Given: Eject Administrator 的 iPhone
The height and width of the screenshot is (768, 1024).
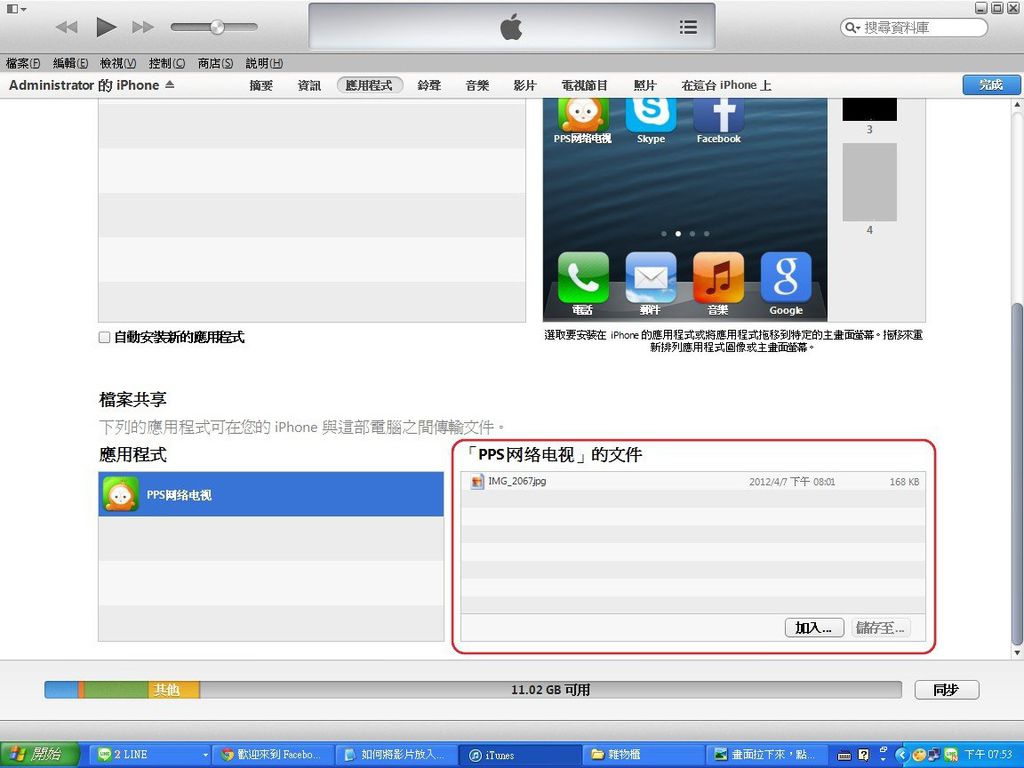Looking at the screenshot, I should point(170,85).
